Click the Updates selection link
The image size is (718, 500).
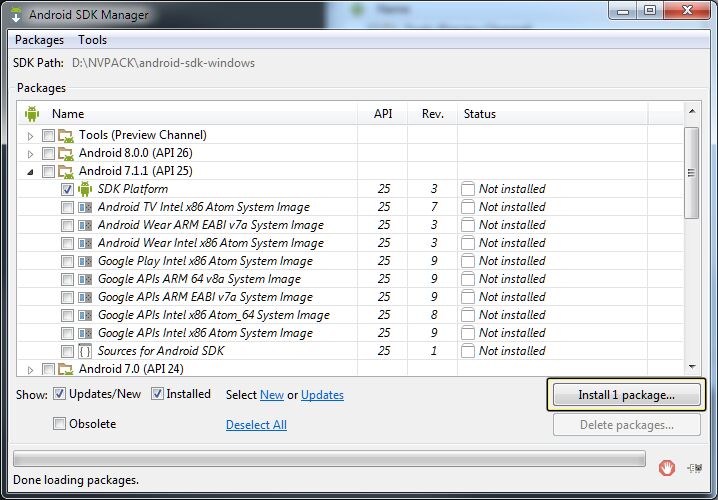tap(322, 395)
